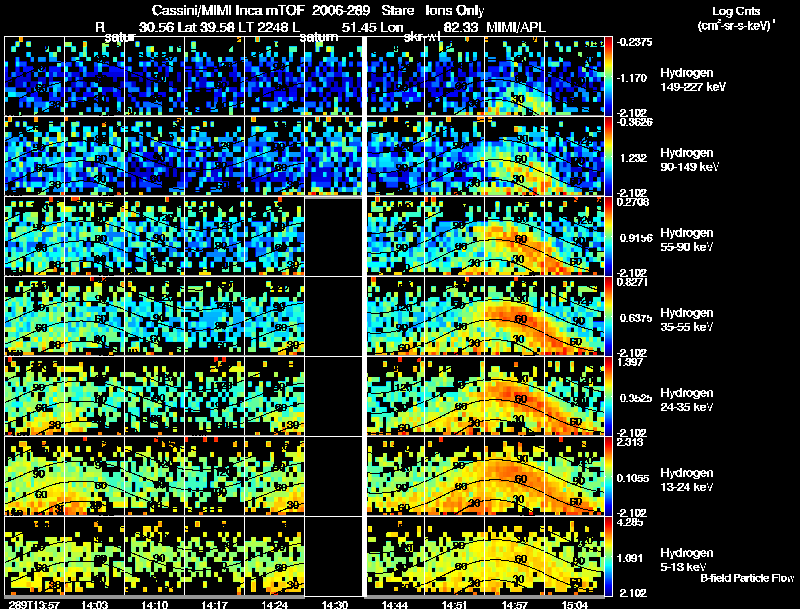Click the (cm²-sr-s-keV) units label
The height and width of the screenshot is (609, 800).
pos(736,26)
